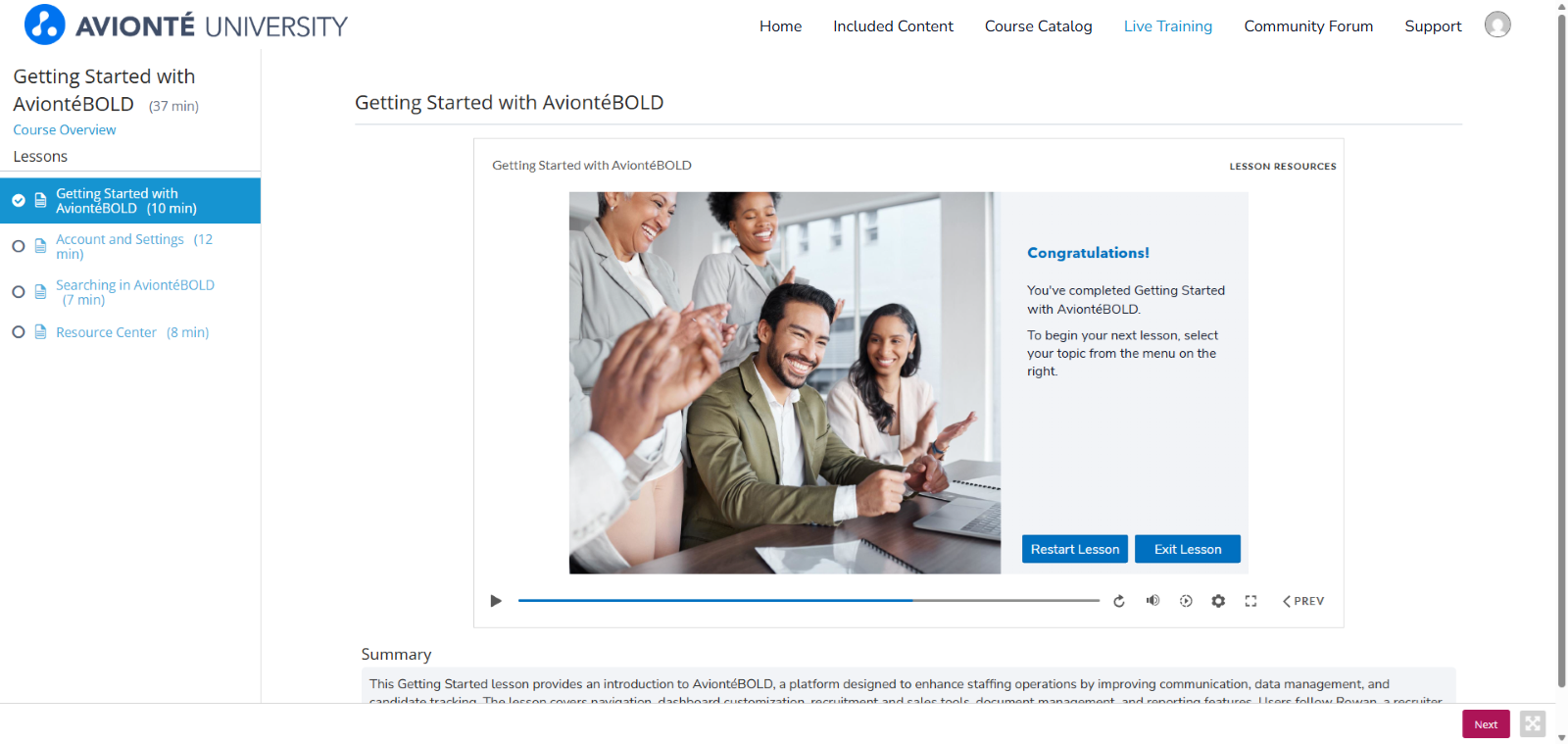Click Restart Lesson button
The height and width of the screenshot is (744, 1568).
coord(1074,549)
